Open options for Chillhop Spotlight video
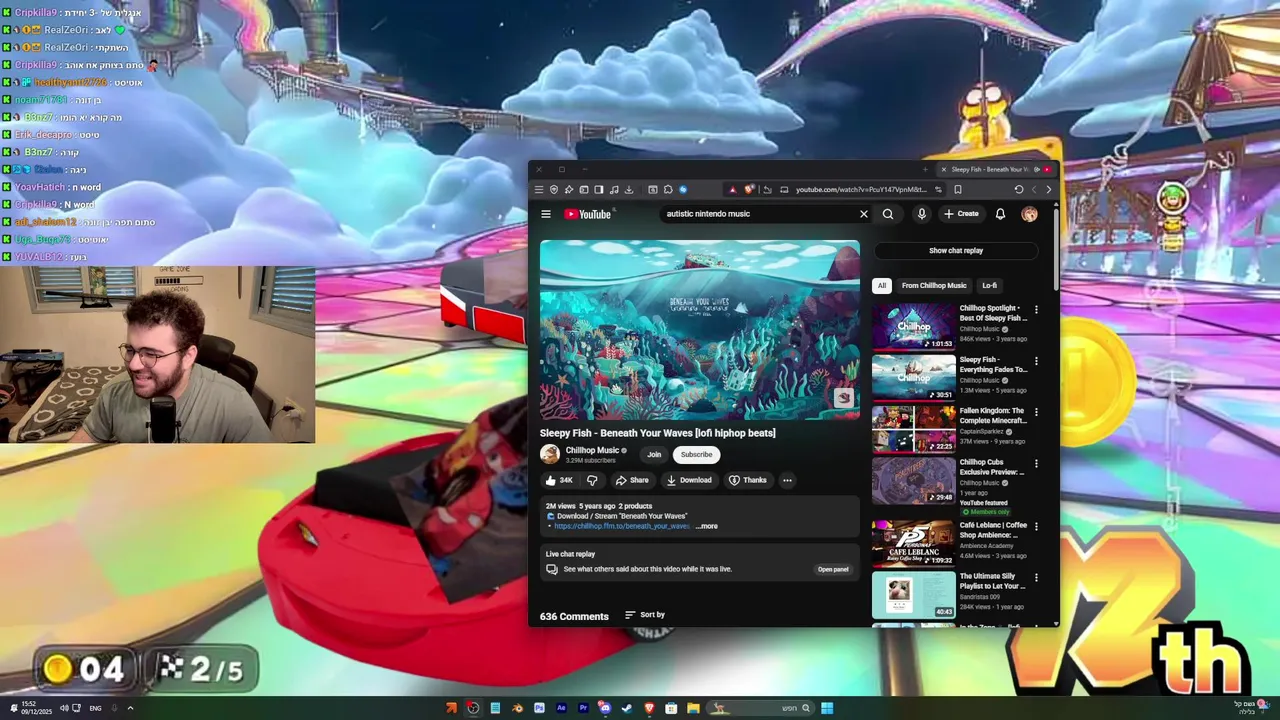Viewport: 1280px width, 720px height. coord(1036,310)
